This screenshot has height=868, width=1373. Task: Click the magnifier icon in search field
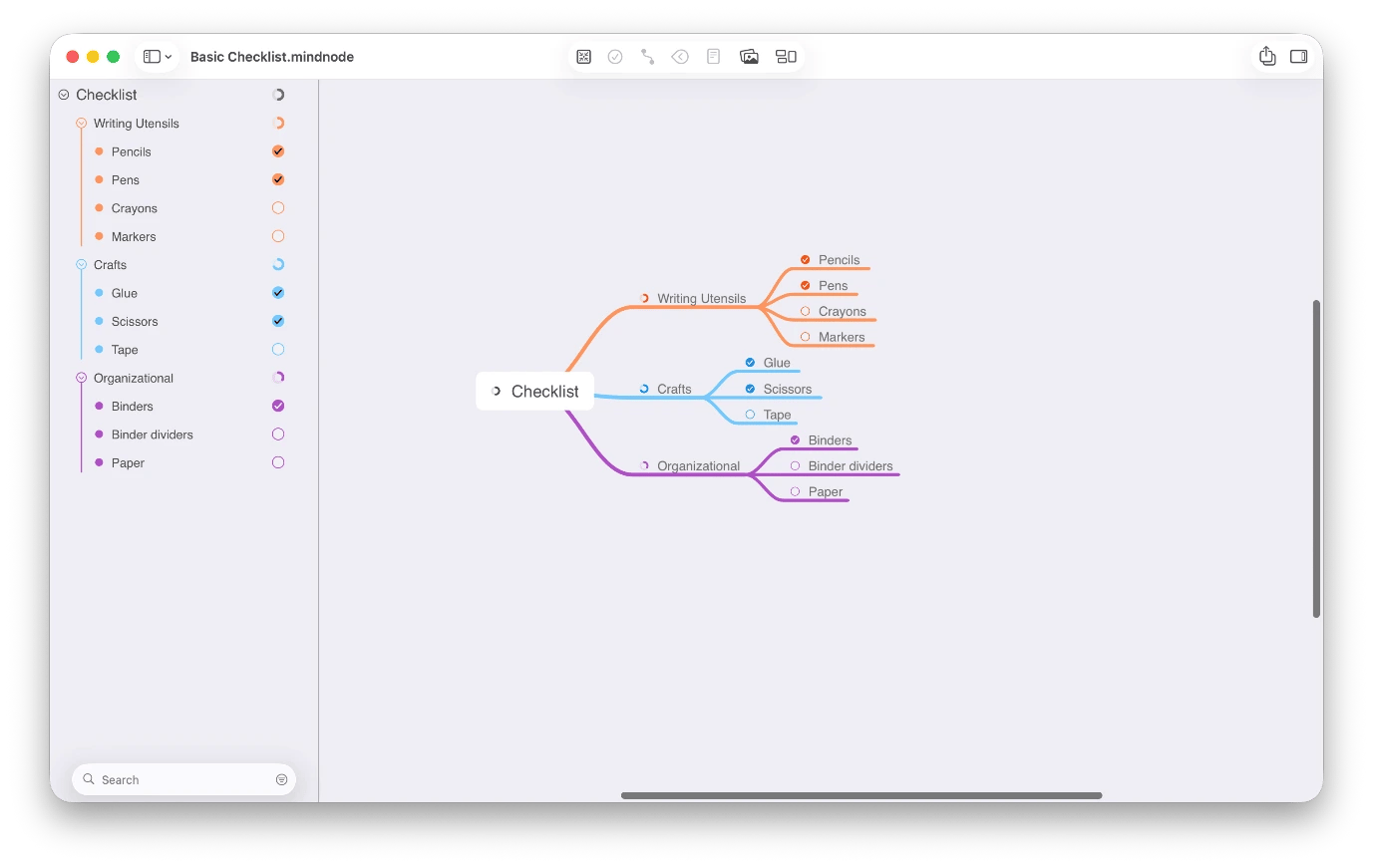pos(89,779)
